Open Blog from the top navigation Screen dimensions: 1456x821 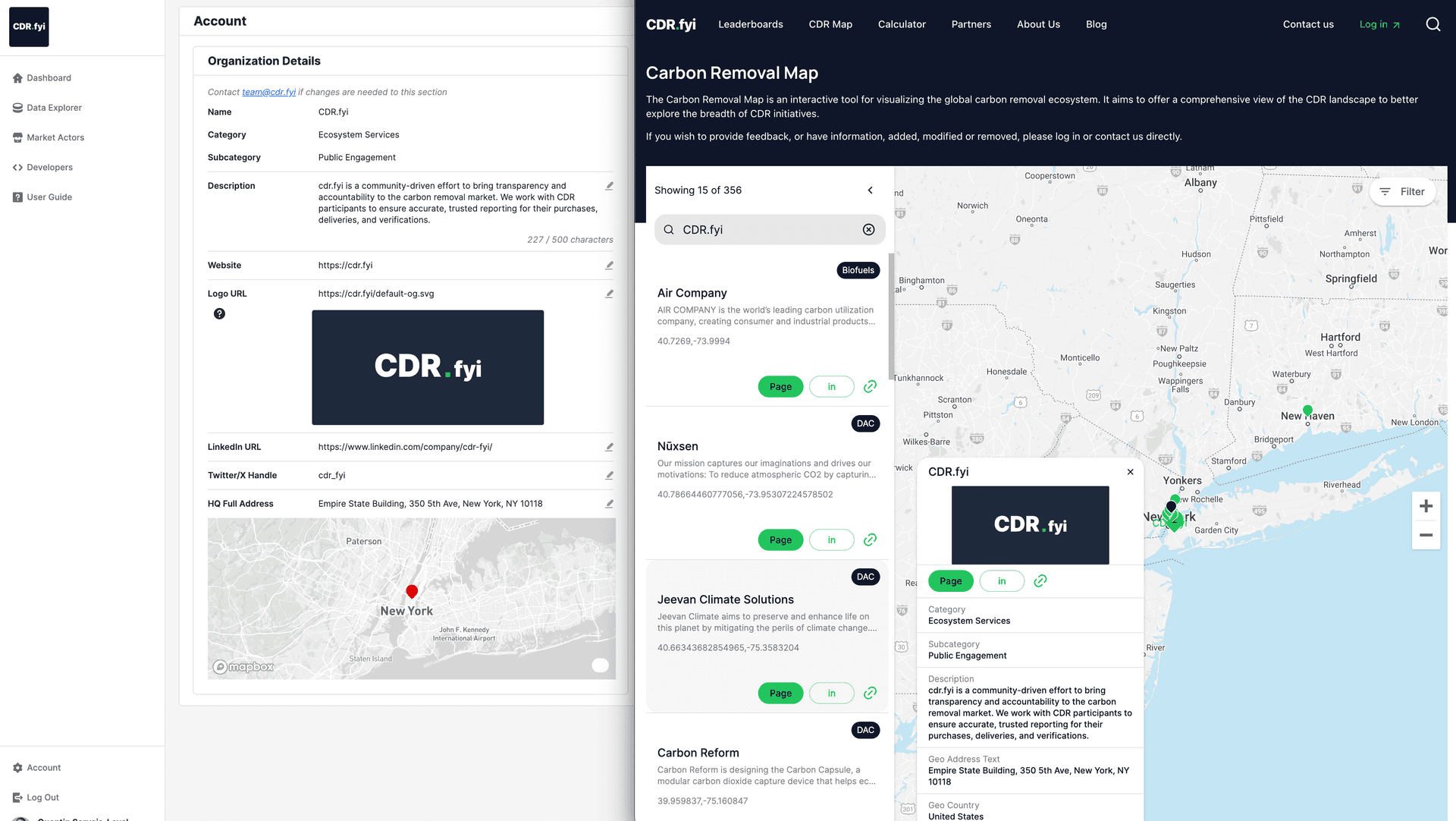(x=1096, y=24)
